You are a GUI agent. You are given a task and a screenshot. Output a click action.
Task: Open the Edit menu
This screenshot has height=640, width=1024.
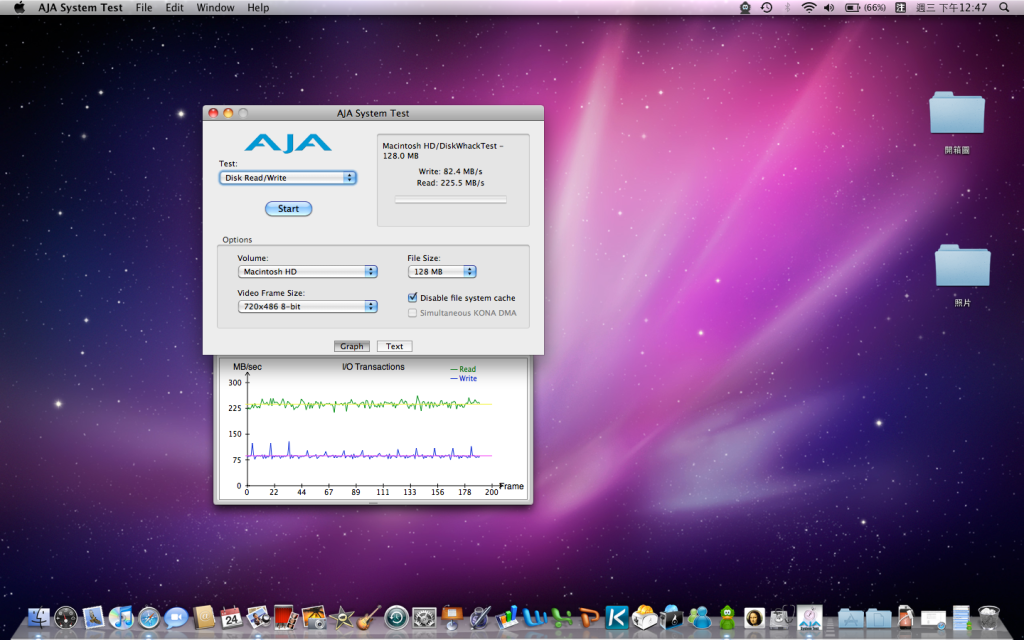[174, 8]
